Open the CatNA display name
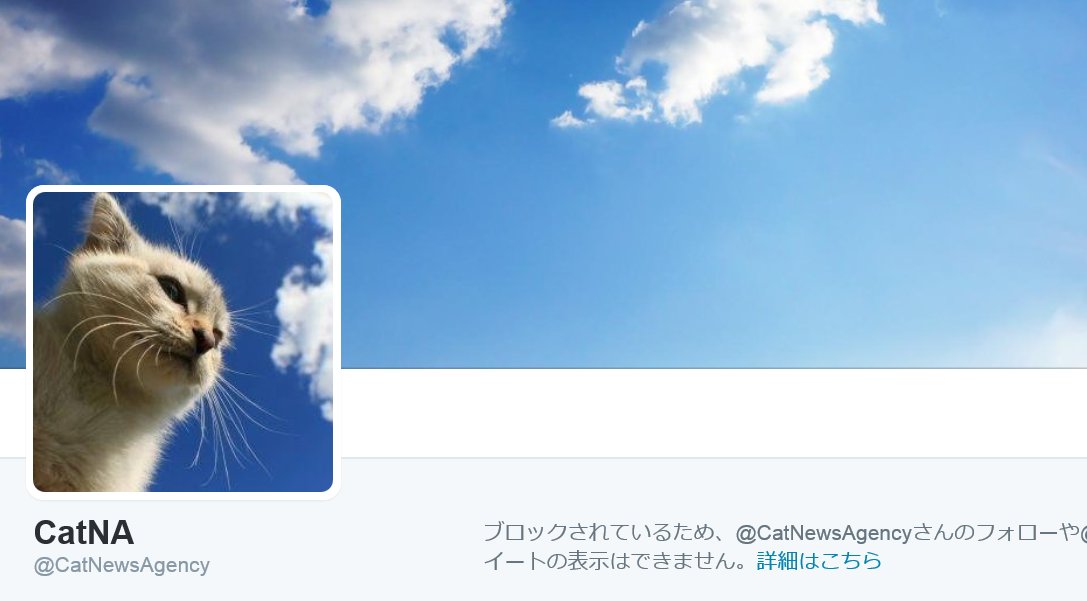Image resolution: width=1087 pixels, height=601 pixels. coord(84,532)
